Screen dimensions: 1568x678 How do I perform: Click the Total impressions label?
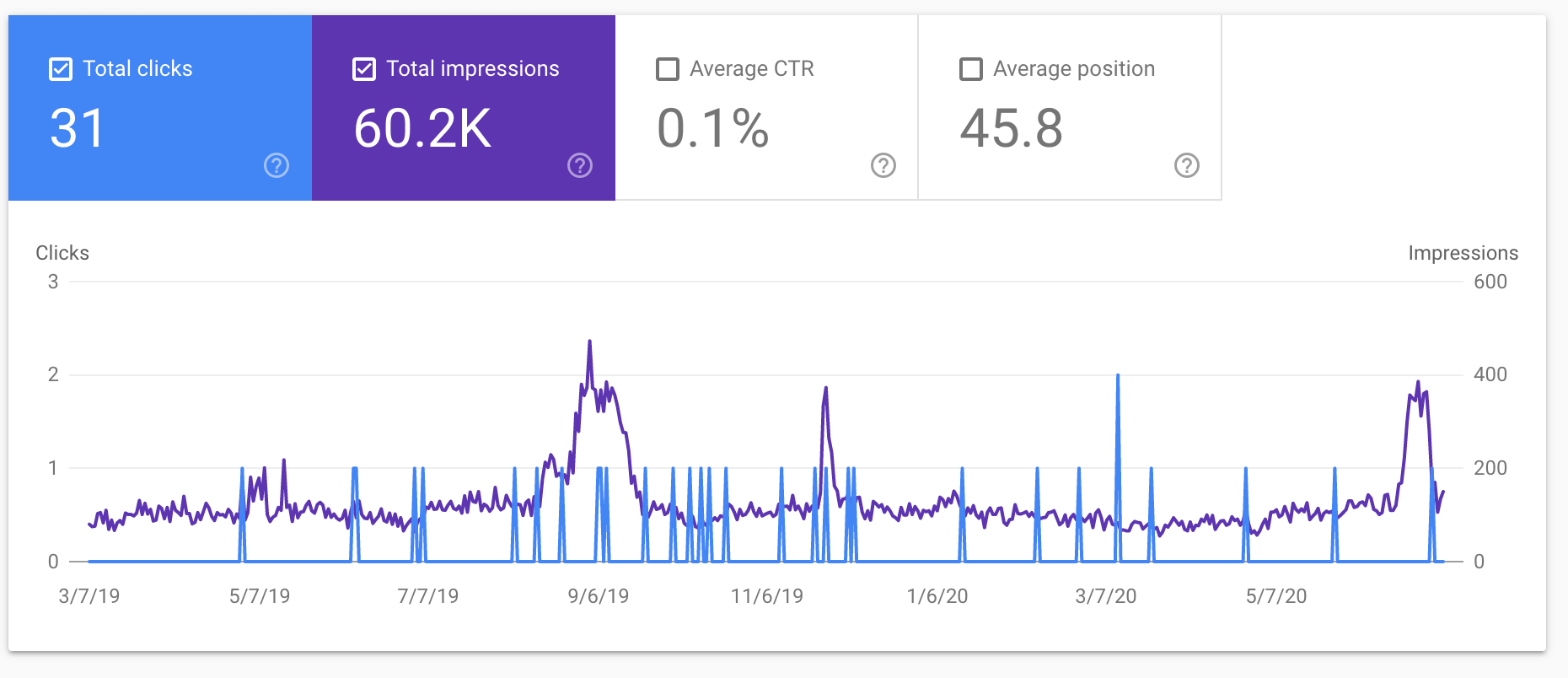tap(473, 69)
